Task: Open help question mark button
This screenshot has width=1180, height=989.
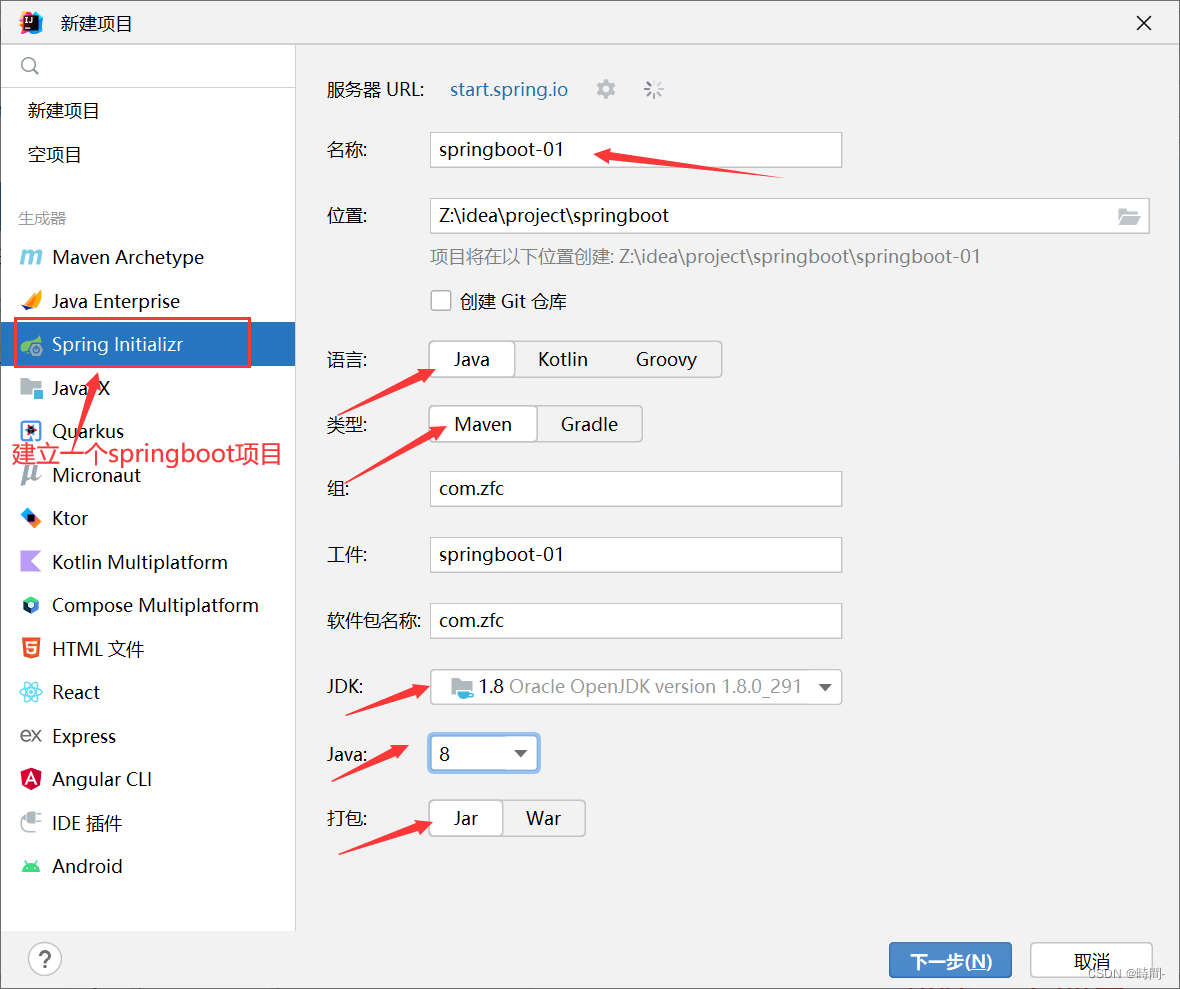Action: coord(45,959)
